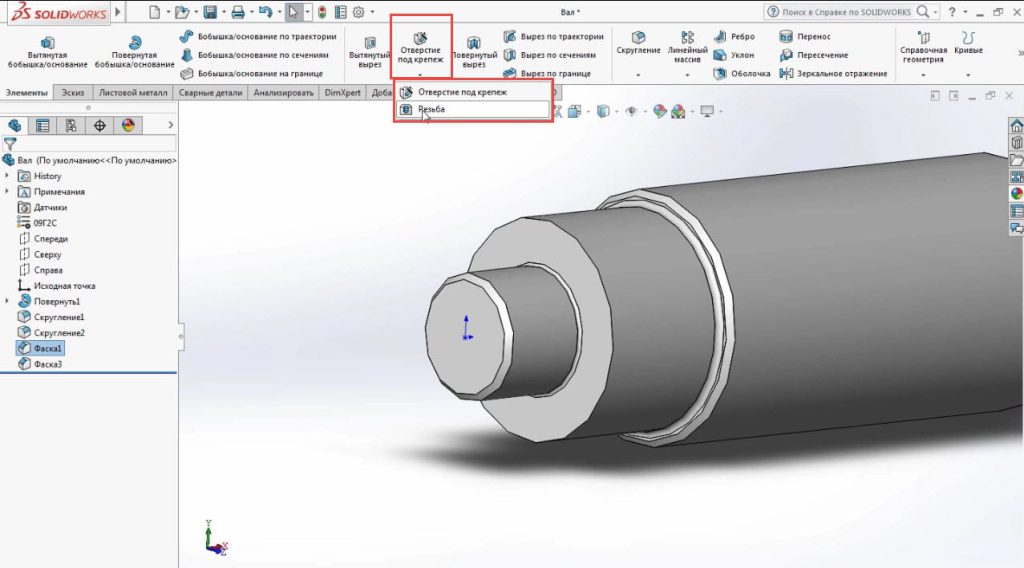Click the Hole Wizard tool (Отверстие под крепеж) in the ribbon
1024x568 pixels.
(x=421, y=48)
